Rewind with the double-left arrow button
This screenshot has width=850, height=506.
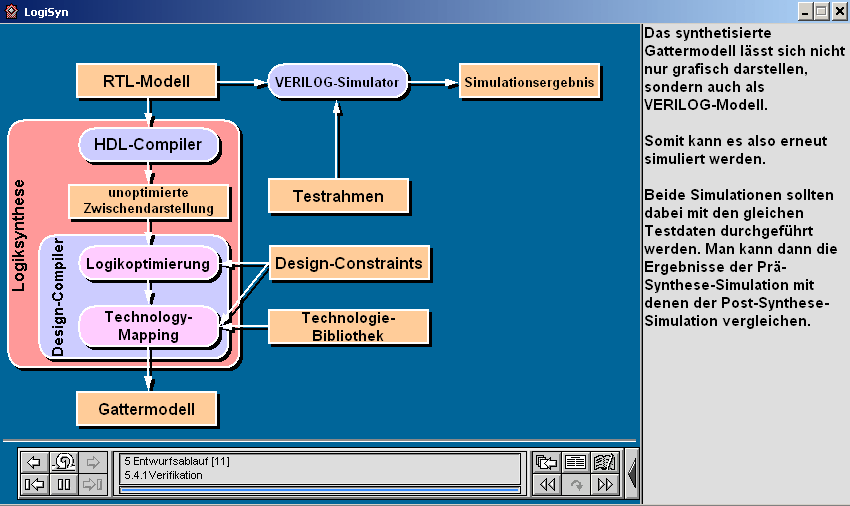(546, 484)
